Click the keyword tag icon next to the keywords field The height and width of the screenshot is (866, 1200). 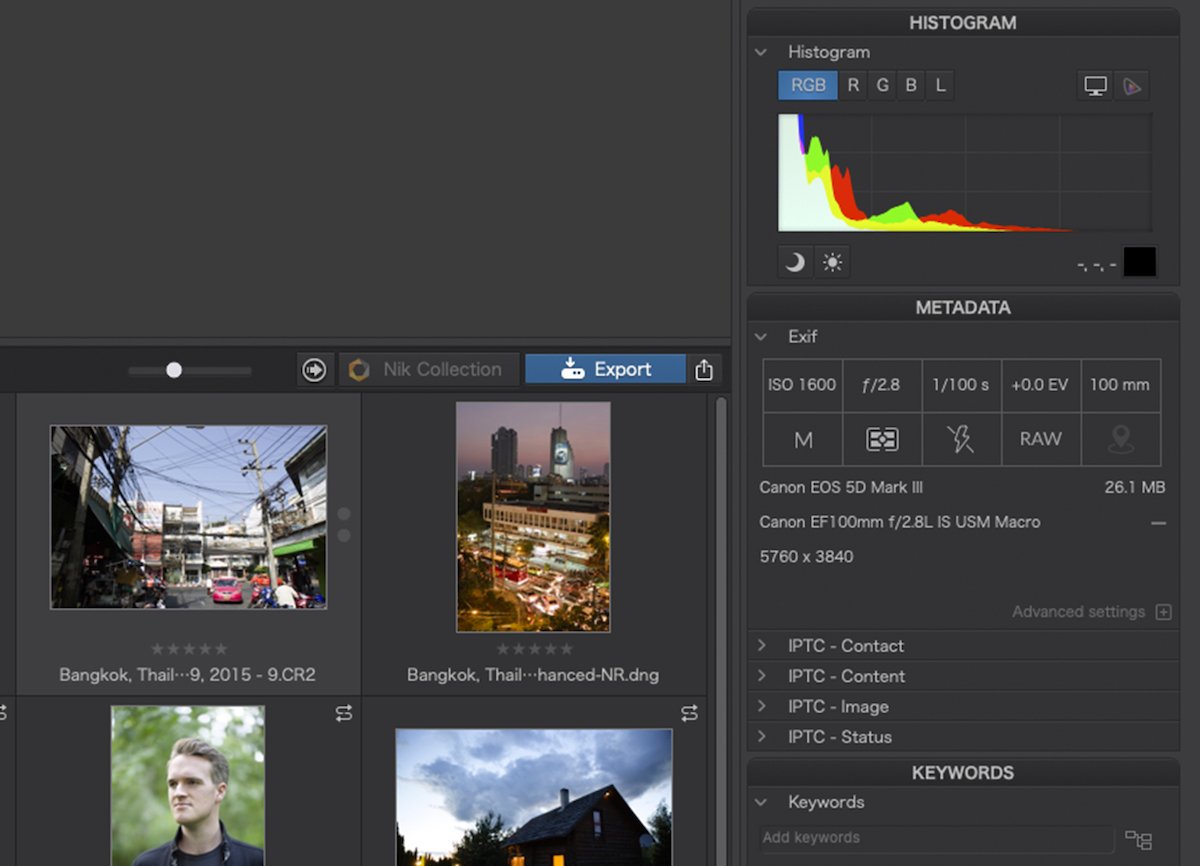[1140, 839]
